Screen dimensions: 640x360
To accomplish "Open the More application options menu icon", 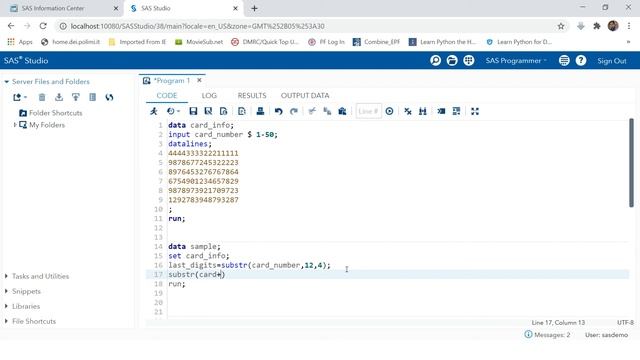I will (x=564, y=60).
